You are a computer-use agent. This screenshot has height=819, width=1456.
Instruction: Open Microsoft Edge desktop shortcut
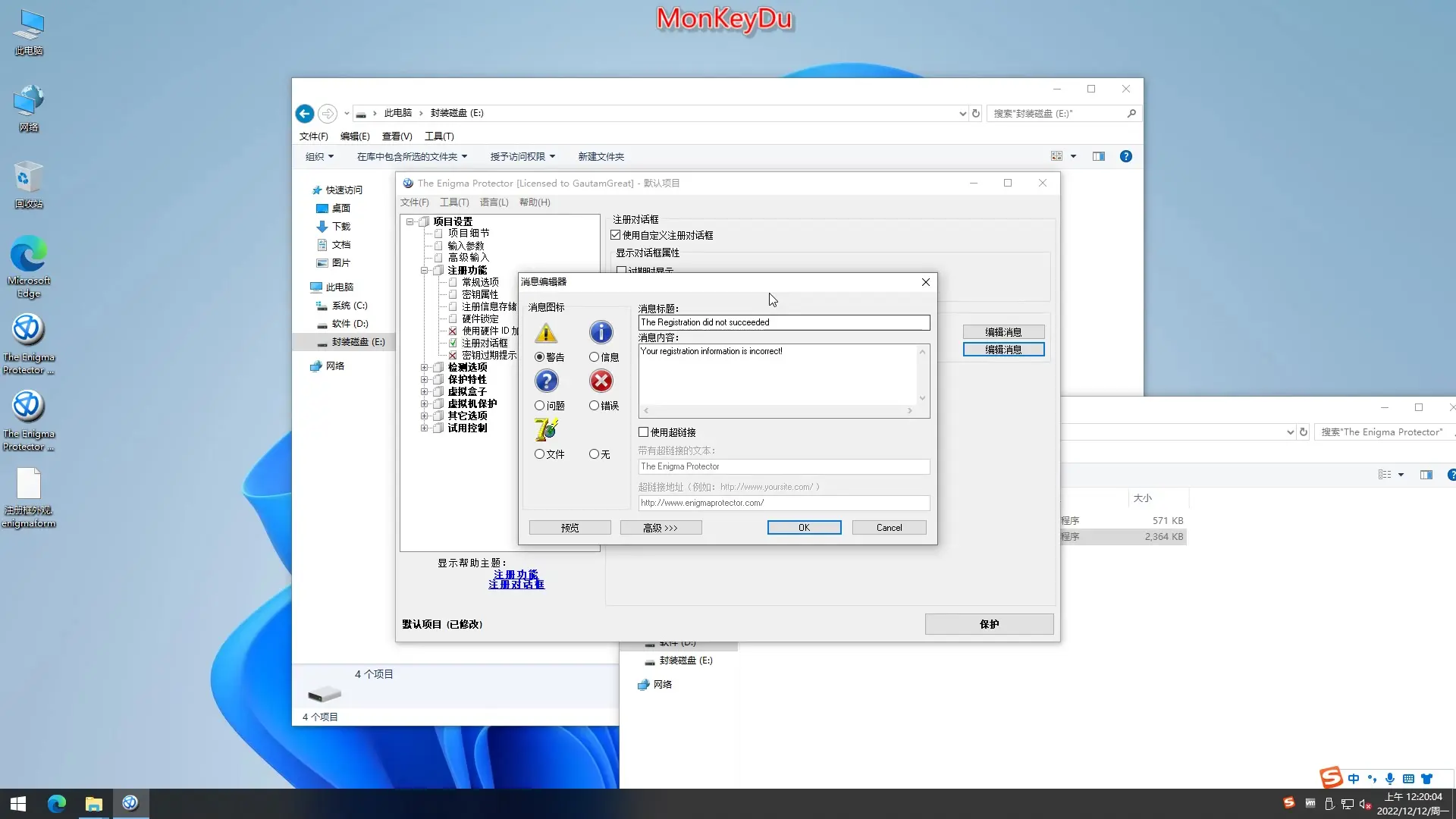29,267
